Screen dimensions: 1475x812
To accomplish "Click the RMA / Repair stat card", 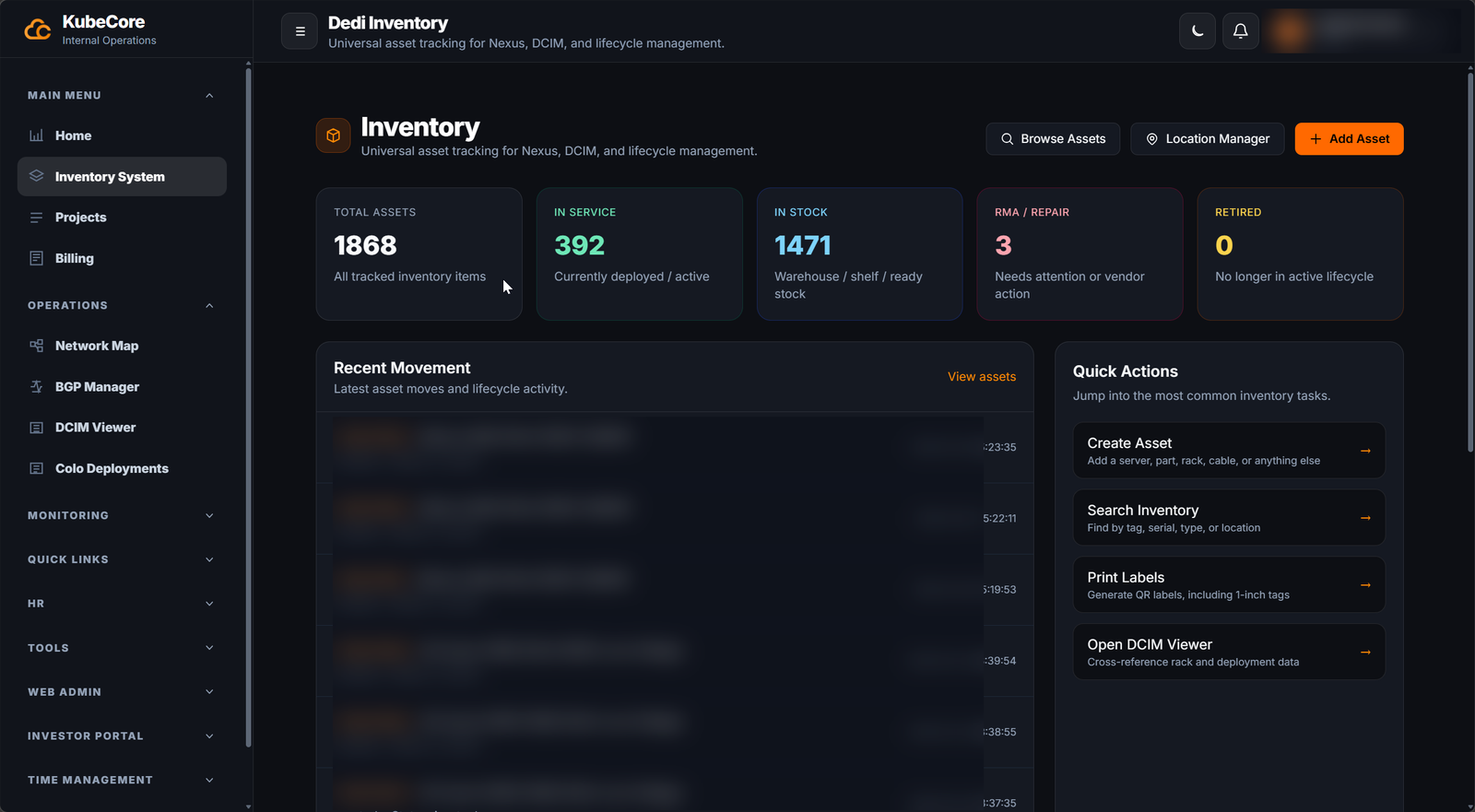I will pos(1080,254).
